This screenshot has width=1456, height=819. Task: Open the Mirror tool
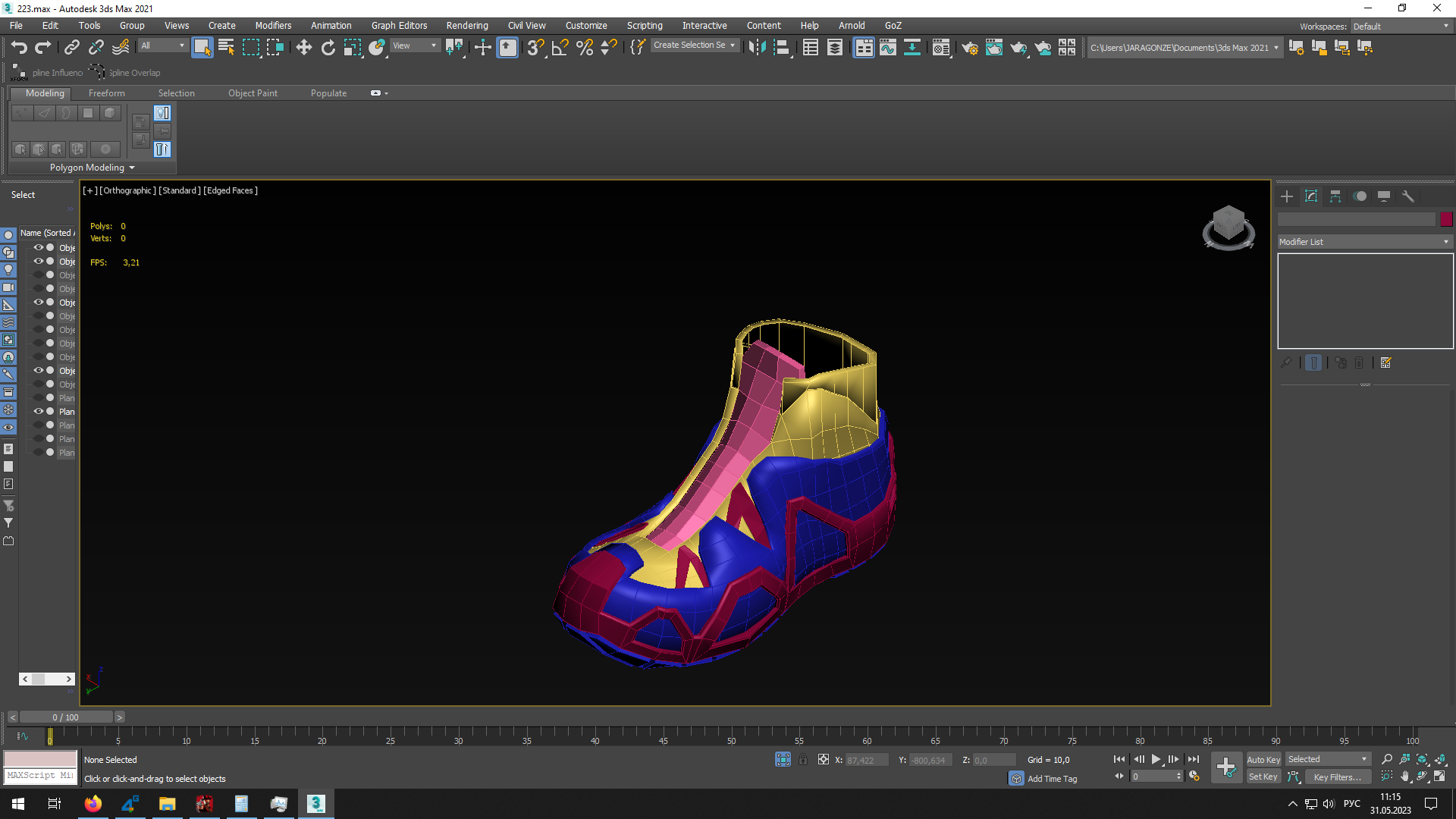pos(757,48)
